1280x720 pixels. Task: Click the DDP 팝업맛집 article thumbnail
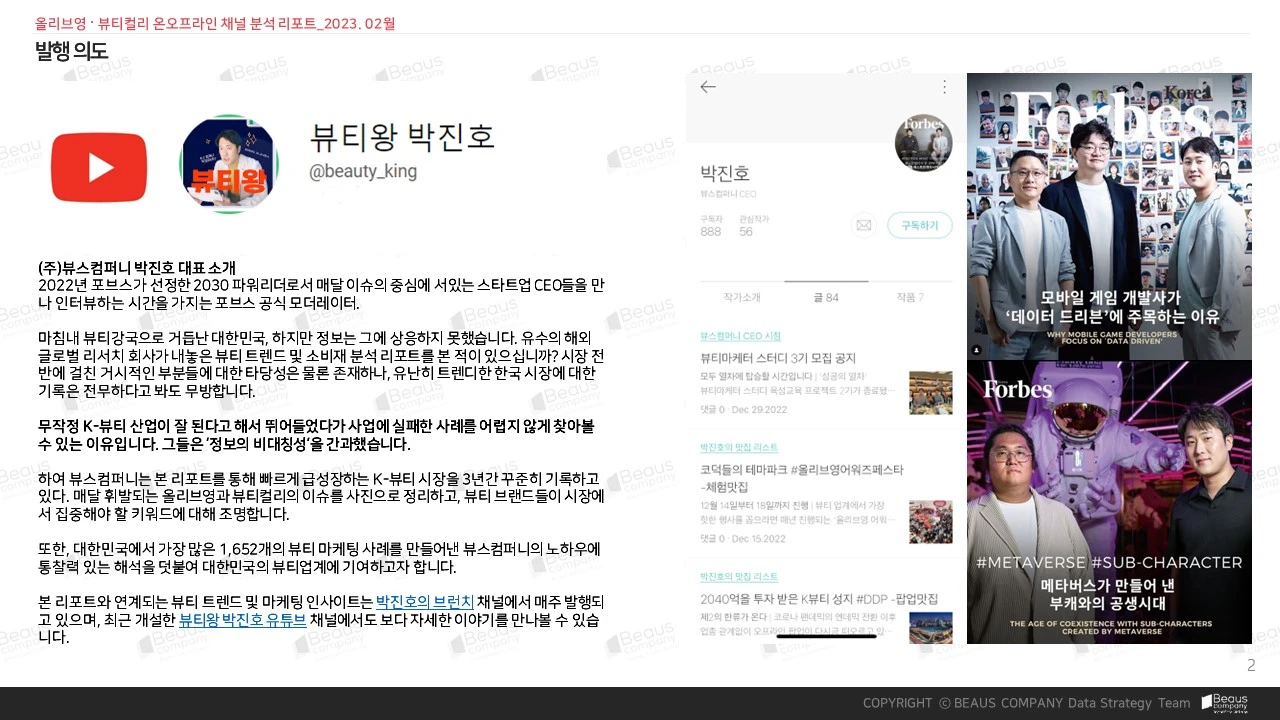click(930, 627)
